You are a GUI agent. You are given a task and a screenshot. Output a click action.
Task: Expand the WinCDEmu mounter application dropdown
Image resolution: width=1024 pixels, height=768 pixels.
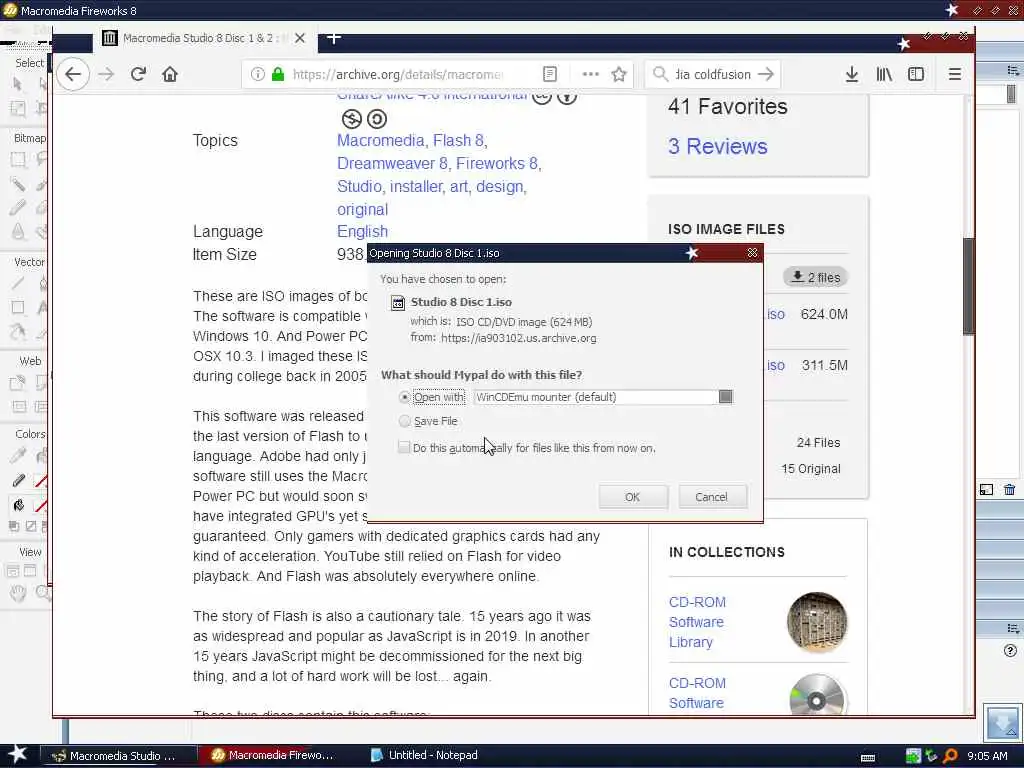coord(726,396)
